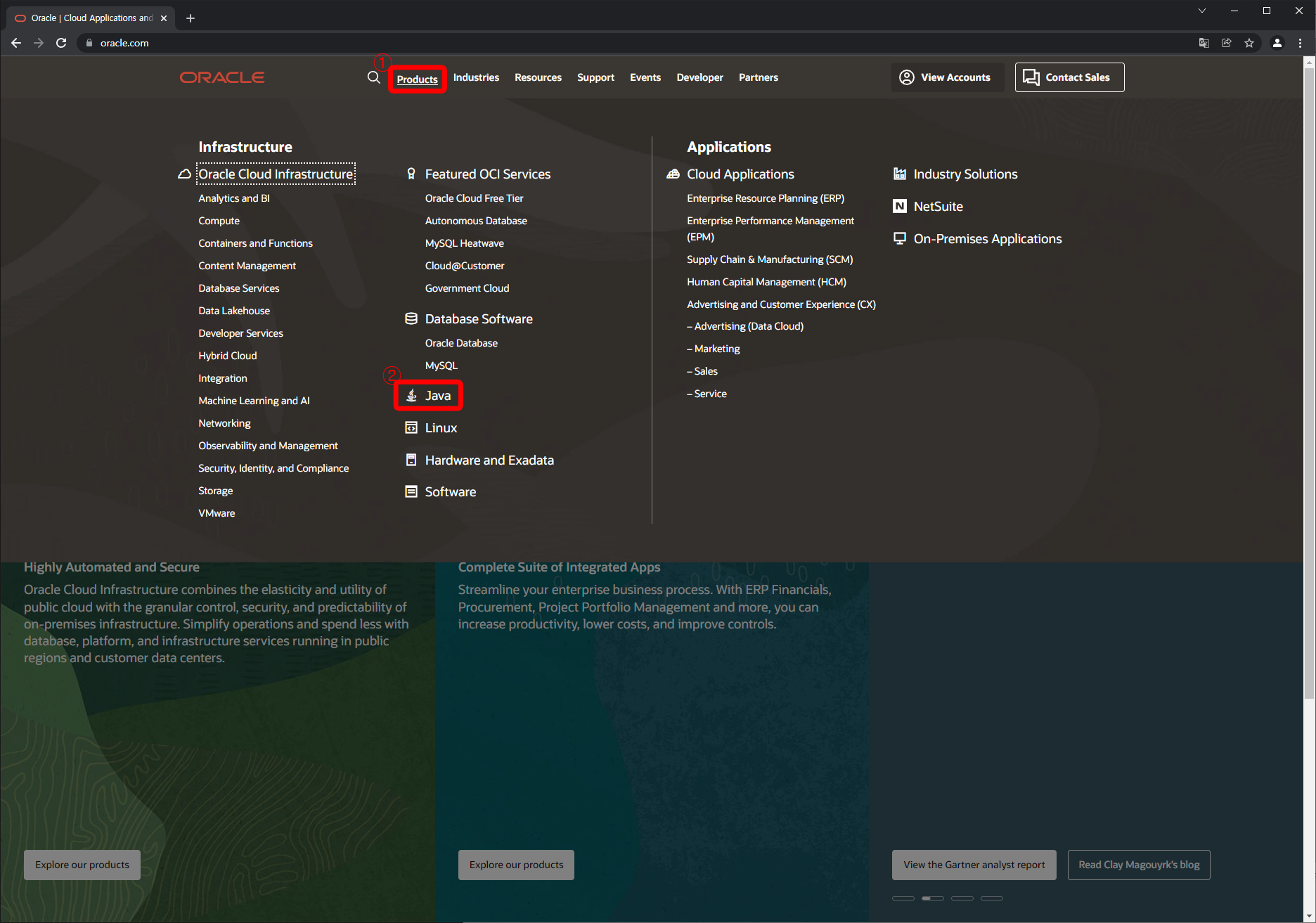This screenshot has width=1316, height=923.
Task: Click the Industry Solutions factory icon
Action: (x=899, y=174)
